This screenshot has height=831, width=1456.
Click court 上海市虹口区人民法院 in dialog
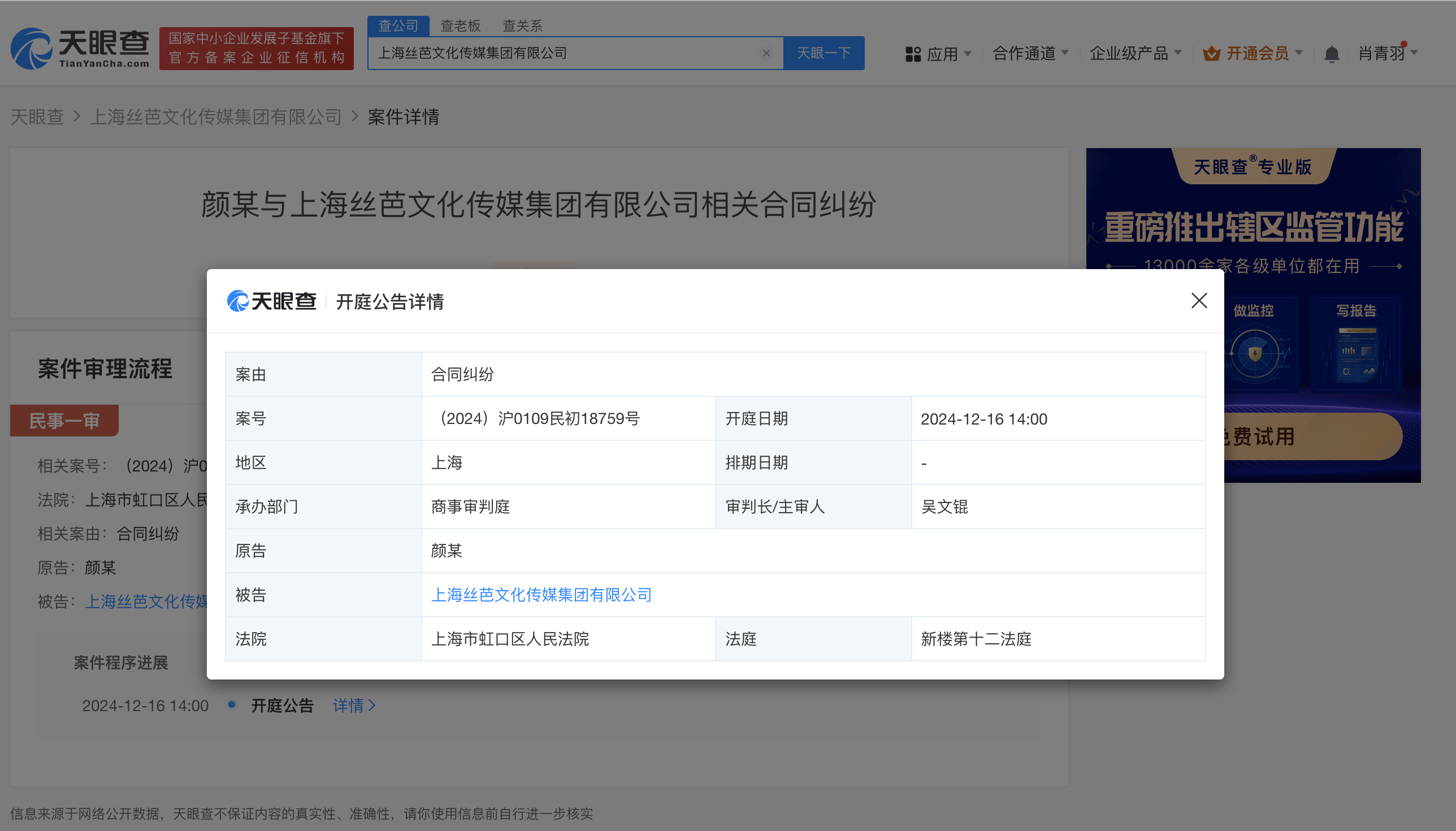(509, 639)
